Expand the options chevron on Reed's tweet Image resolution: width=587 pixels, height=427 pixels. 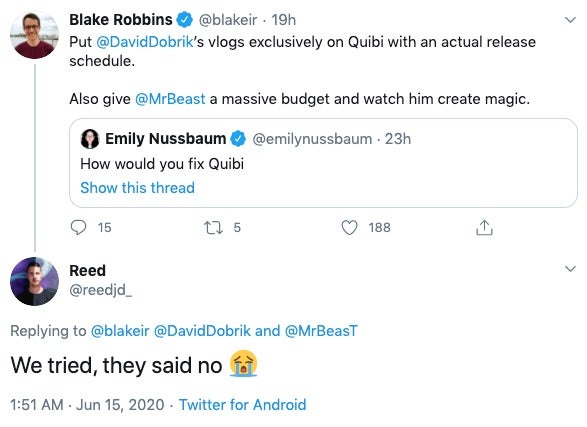tap(570, 269)
